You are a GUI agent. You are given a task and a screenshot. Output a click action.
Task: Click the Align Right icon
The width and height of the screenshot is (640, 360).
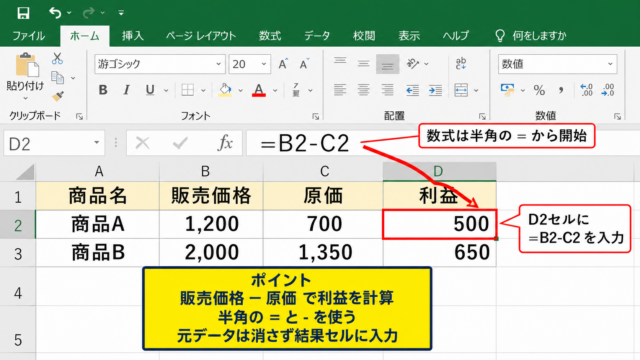click(x=387, y=90)
